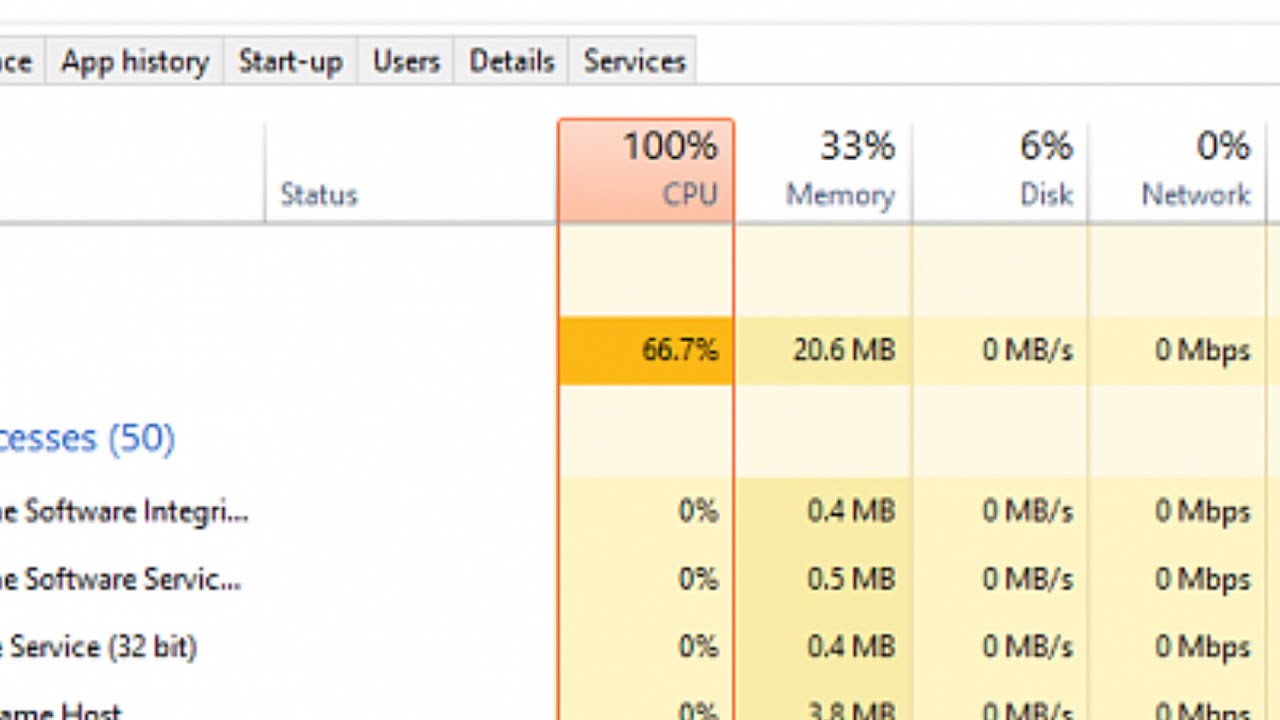Screen dimensions: 1280x720
Task: Switch to the App history tab
Action: coord(134,61)
